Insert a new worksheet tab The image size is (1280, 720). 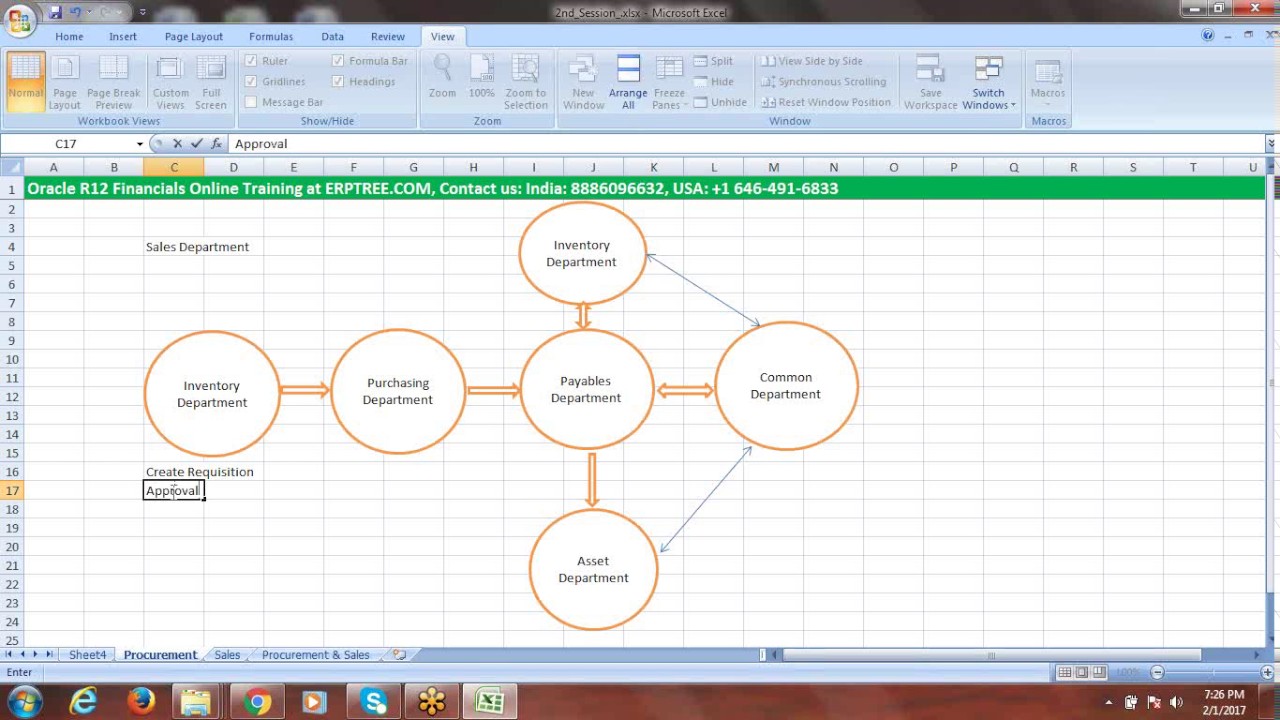[x=399, y=655]
